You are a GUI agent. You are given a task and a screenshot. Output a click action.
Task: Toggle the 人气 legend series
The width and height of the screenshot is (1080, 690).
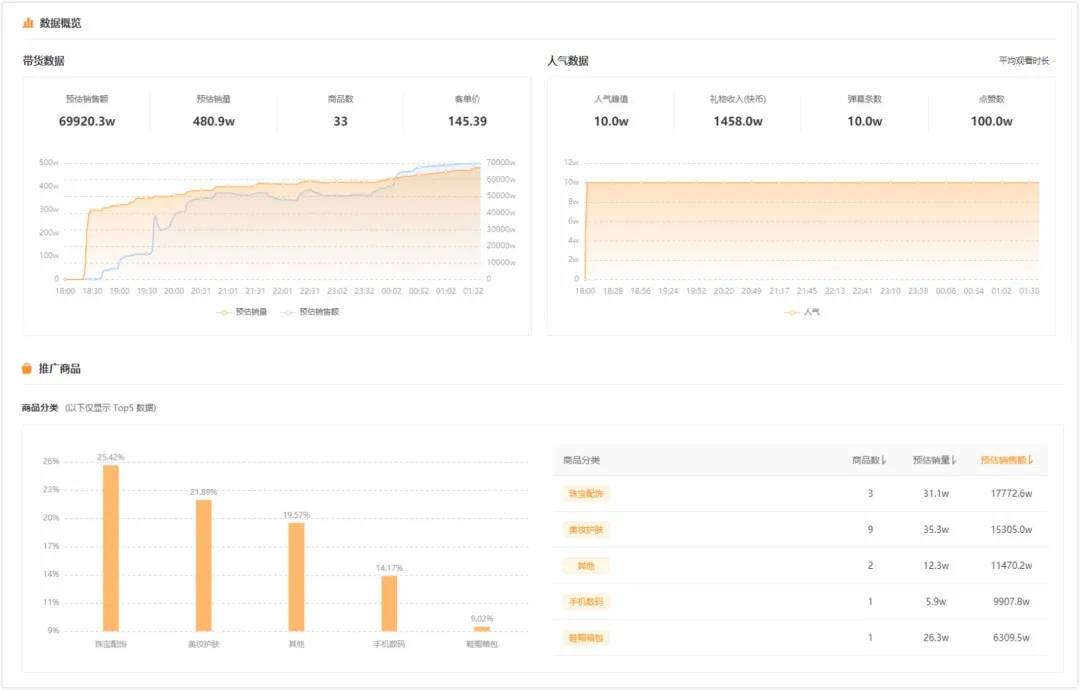(x=802, y=312)
